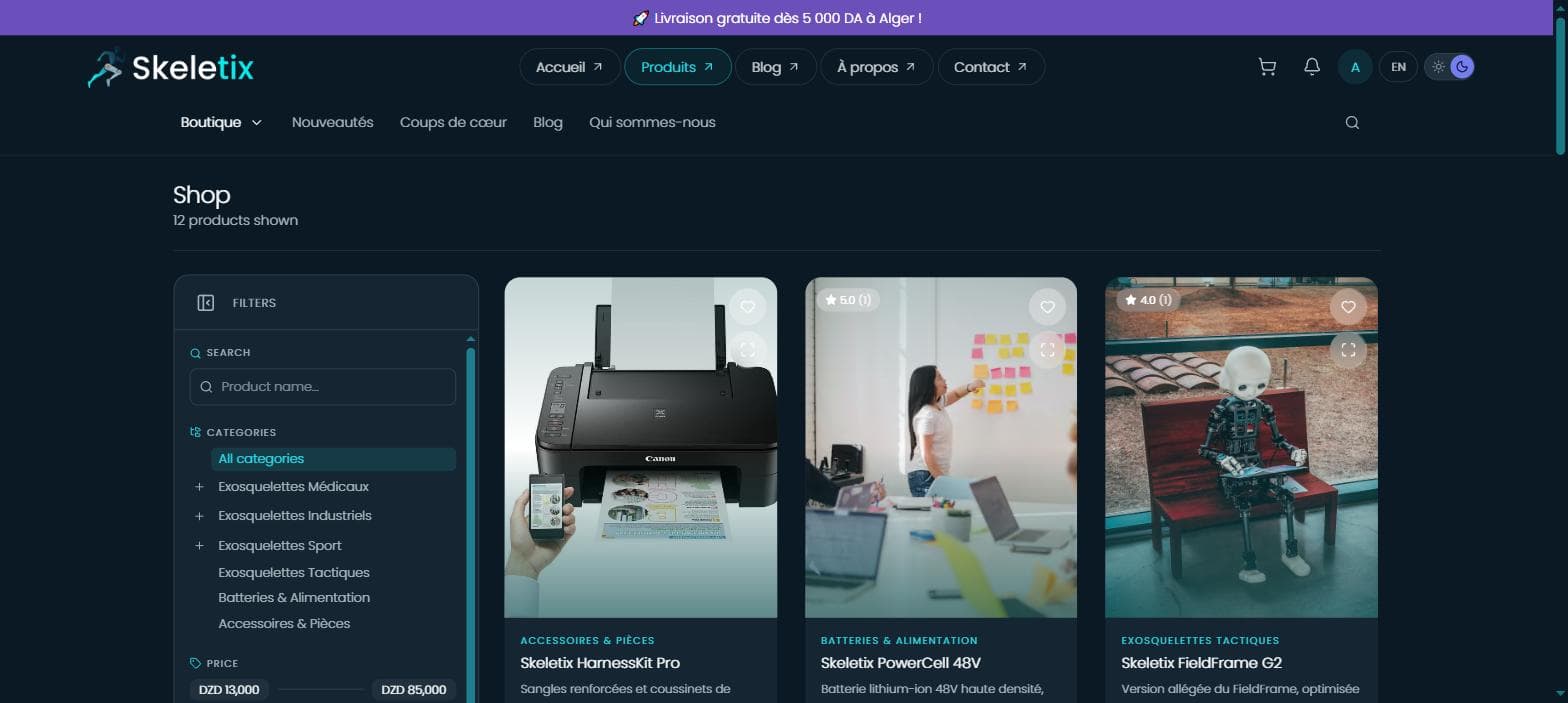Screen dimensions: 1568x703
Task: Click the free delivery announcement banner
Action: click(x=777, y=18)
